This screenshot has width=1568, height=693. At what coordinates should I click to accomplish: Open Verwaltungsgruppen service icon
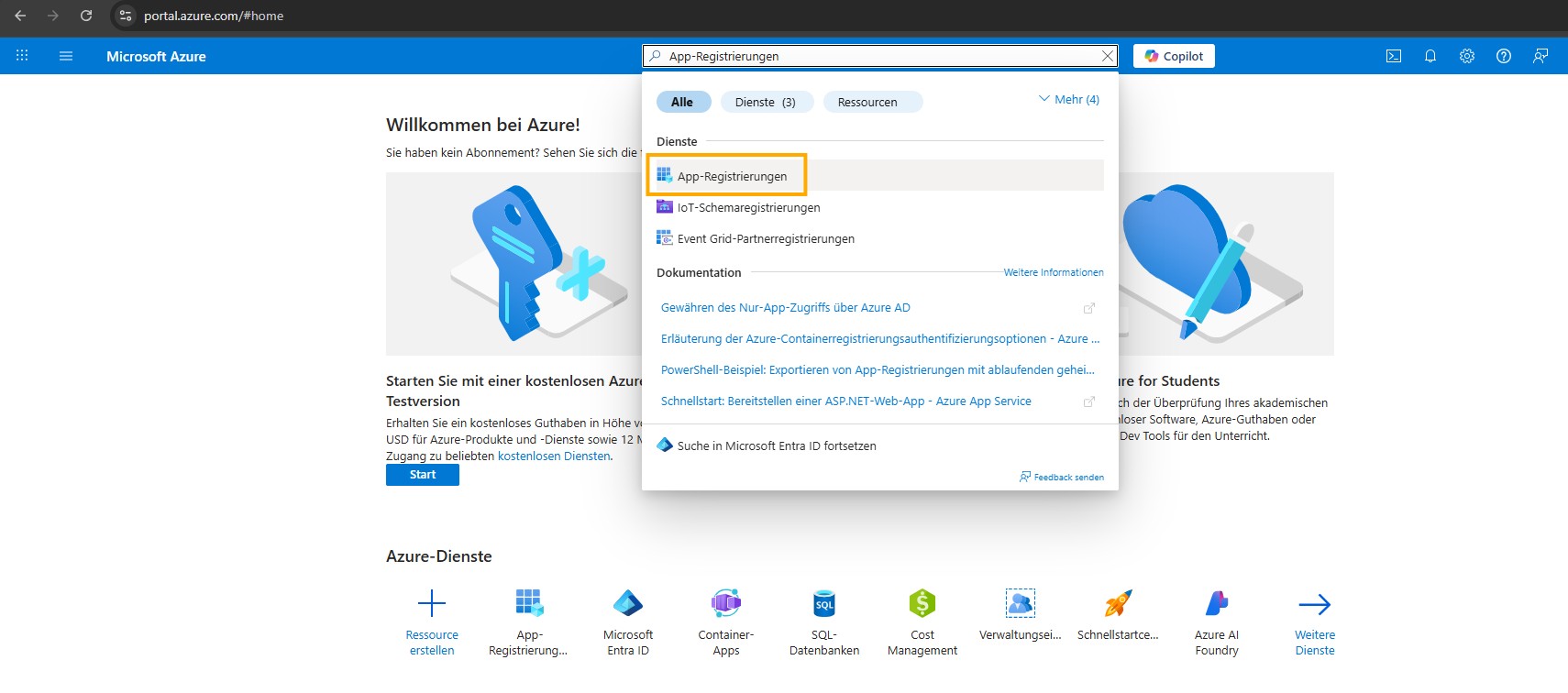1021,603
